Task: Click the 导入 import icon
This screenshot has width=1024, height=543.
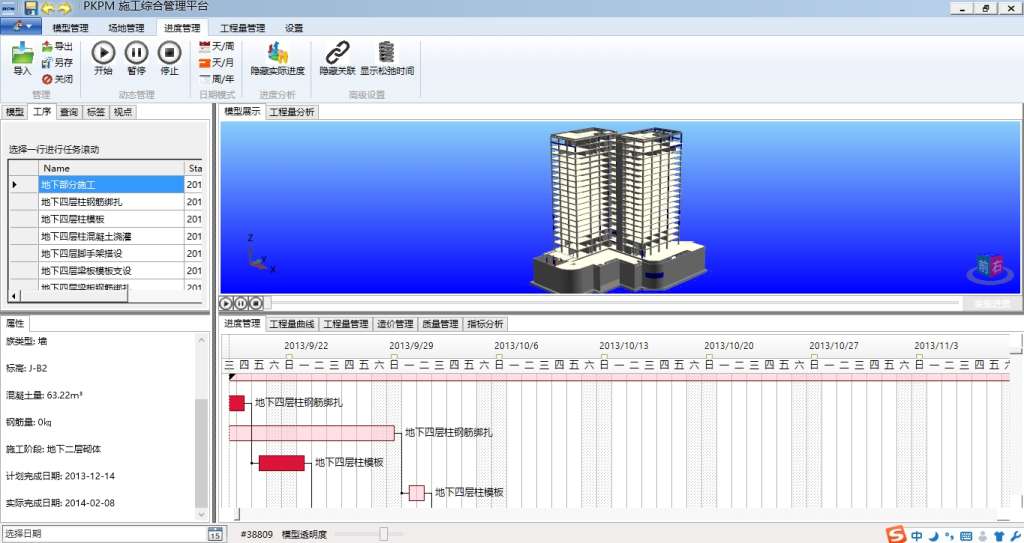Action: (22, 54)
